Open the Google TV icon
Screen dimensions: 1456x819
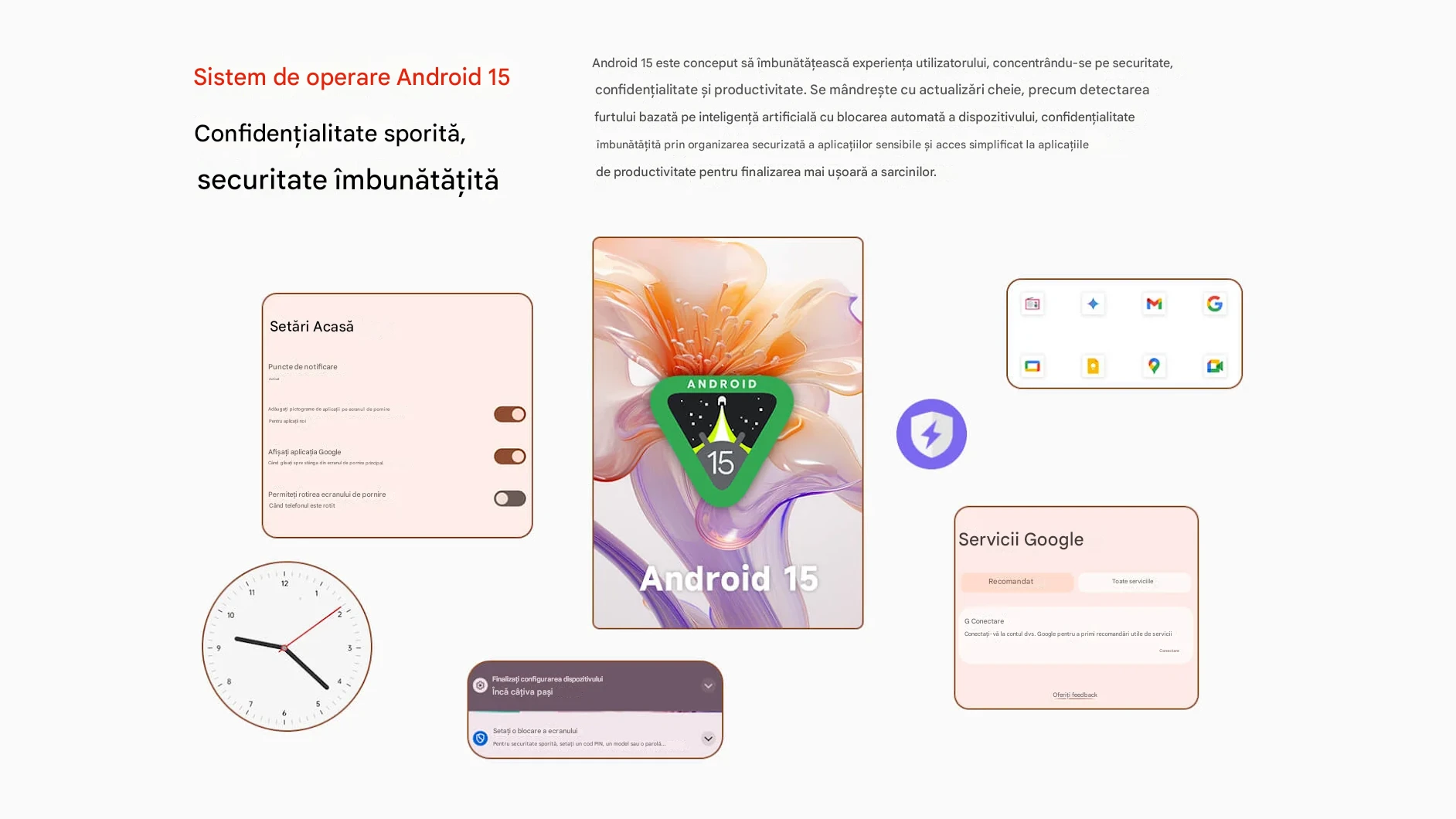pyautogui.click(x=1032, y=366)
